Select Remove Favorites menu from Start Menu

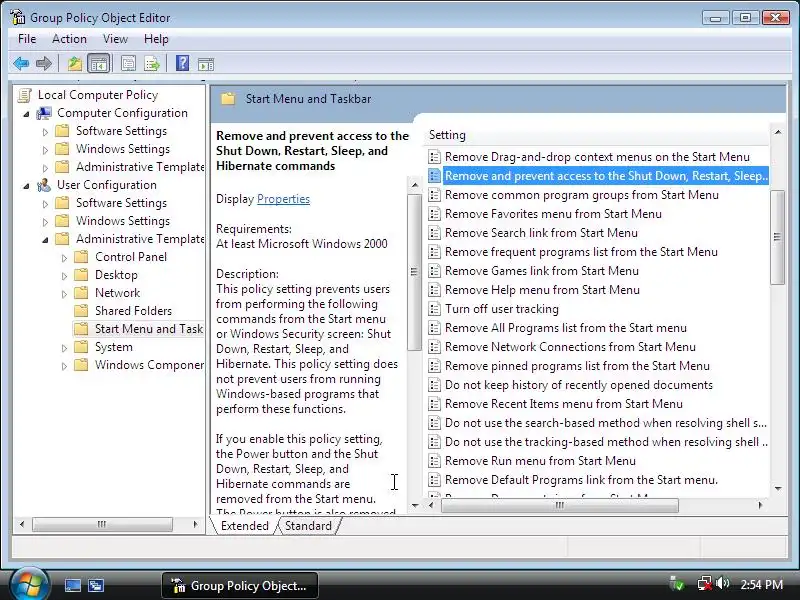[553, 214]
